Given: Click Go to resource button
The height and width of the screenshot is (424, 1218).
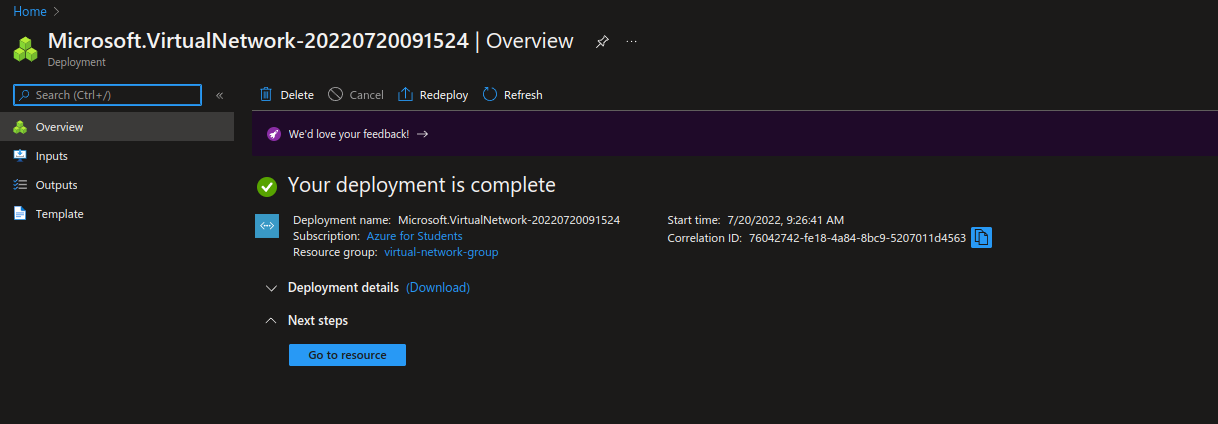Looking at the screenshot, I should click(347, 355).
